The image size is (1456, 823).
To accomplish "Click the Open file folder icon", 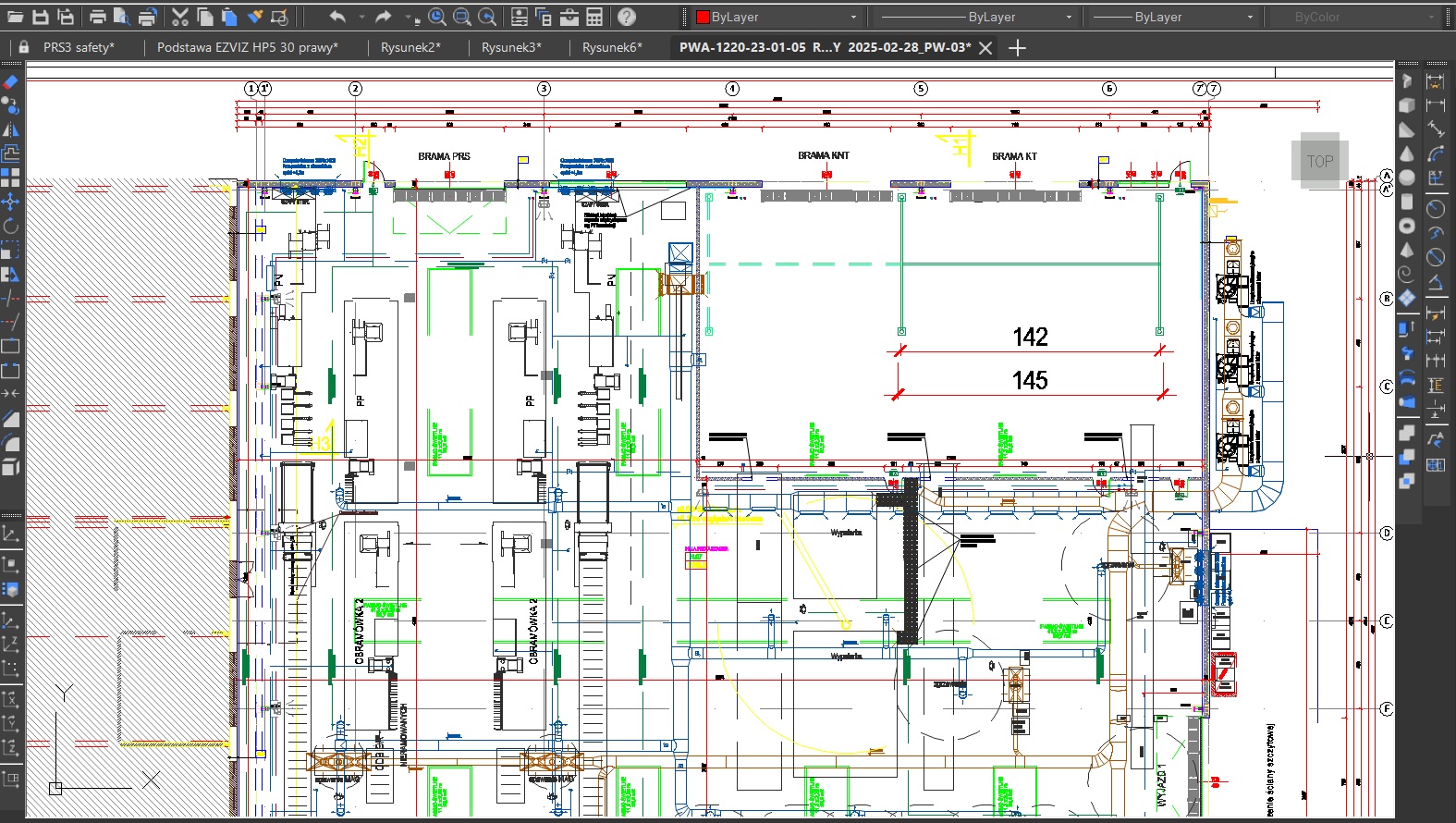I will (15, 17).
